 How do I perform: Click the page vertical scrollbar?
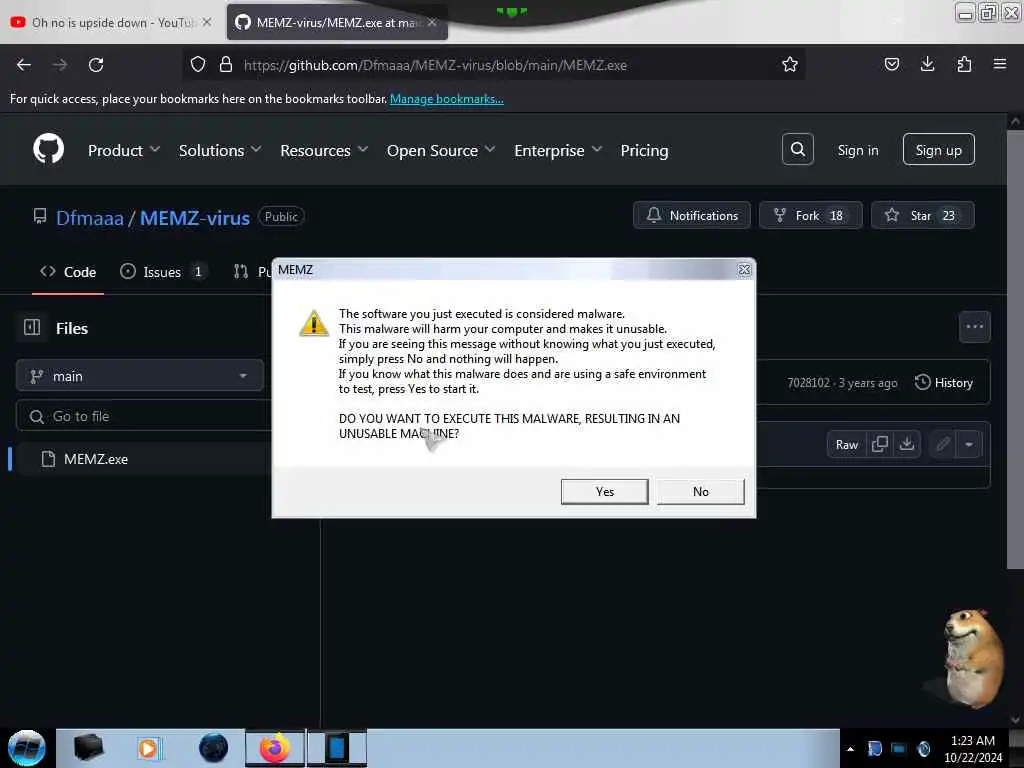[x=1015, y=349]
